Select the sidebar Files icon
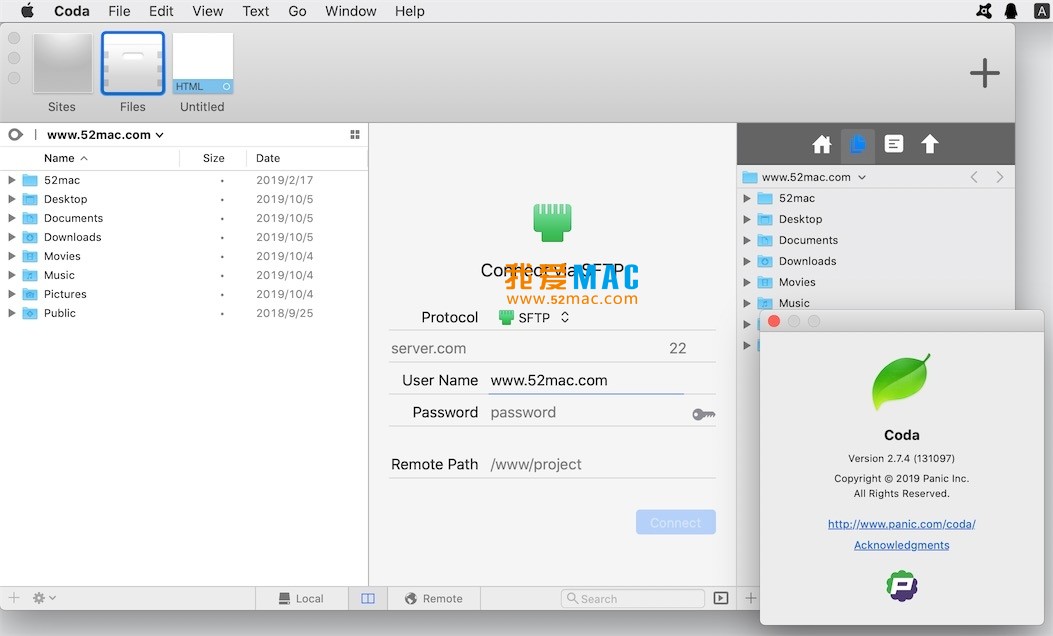 coord(858,144)
